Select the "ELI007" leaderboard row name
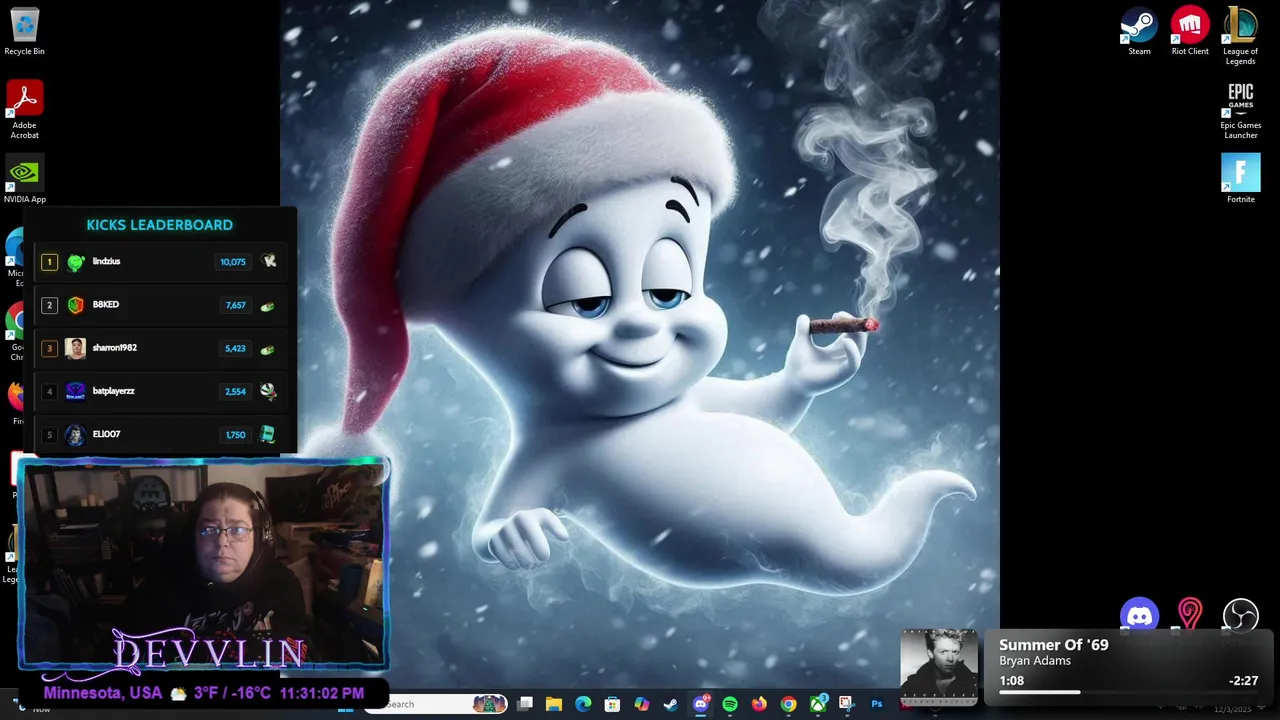The image size is (1280, 720). click(x=106, y=434)
